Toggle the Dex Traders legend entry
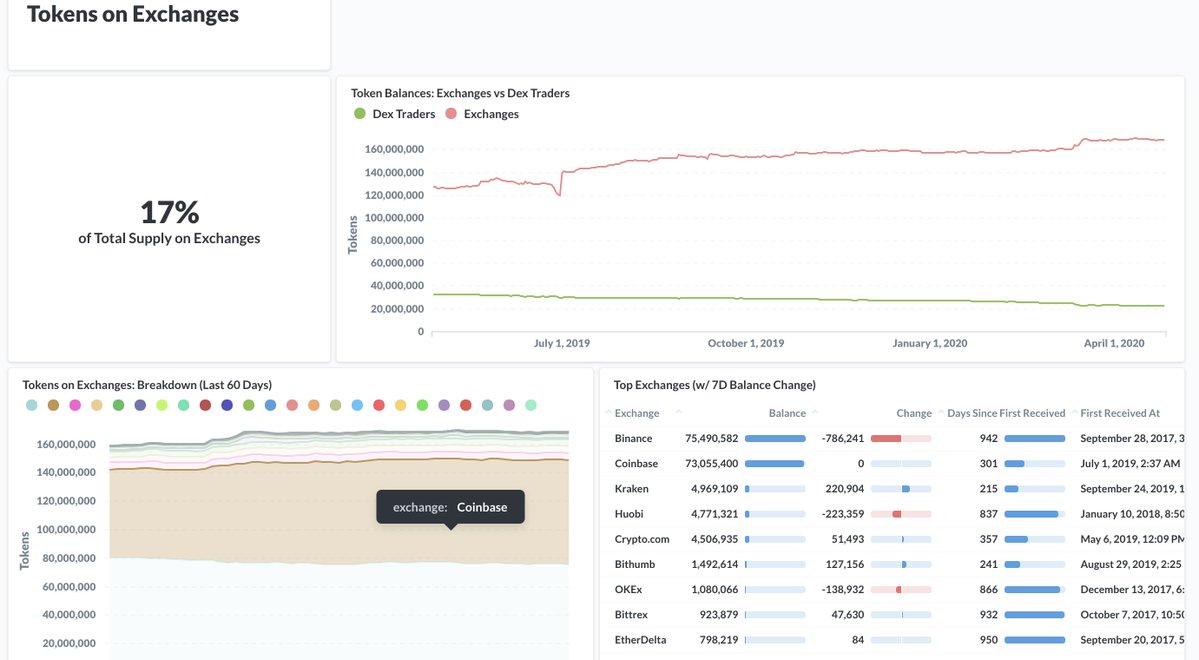The width and height of the screenshot is (1199, 660). (x=395, y=114)
